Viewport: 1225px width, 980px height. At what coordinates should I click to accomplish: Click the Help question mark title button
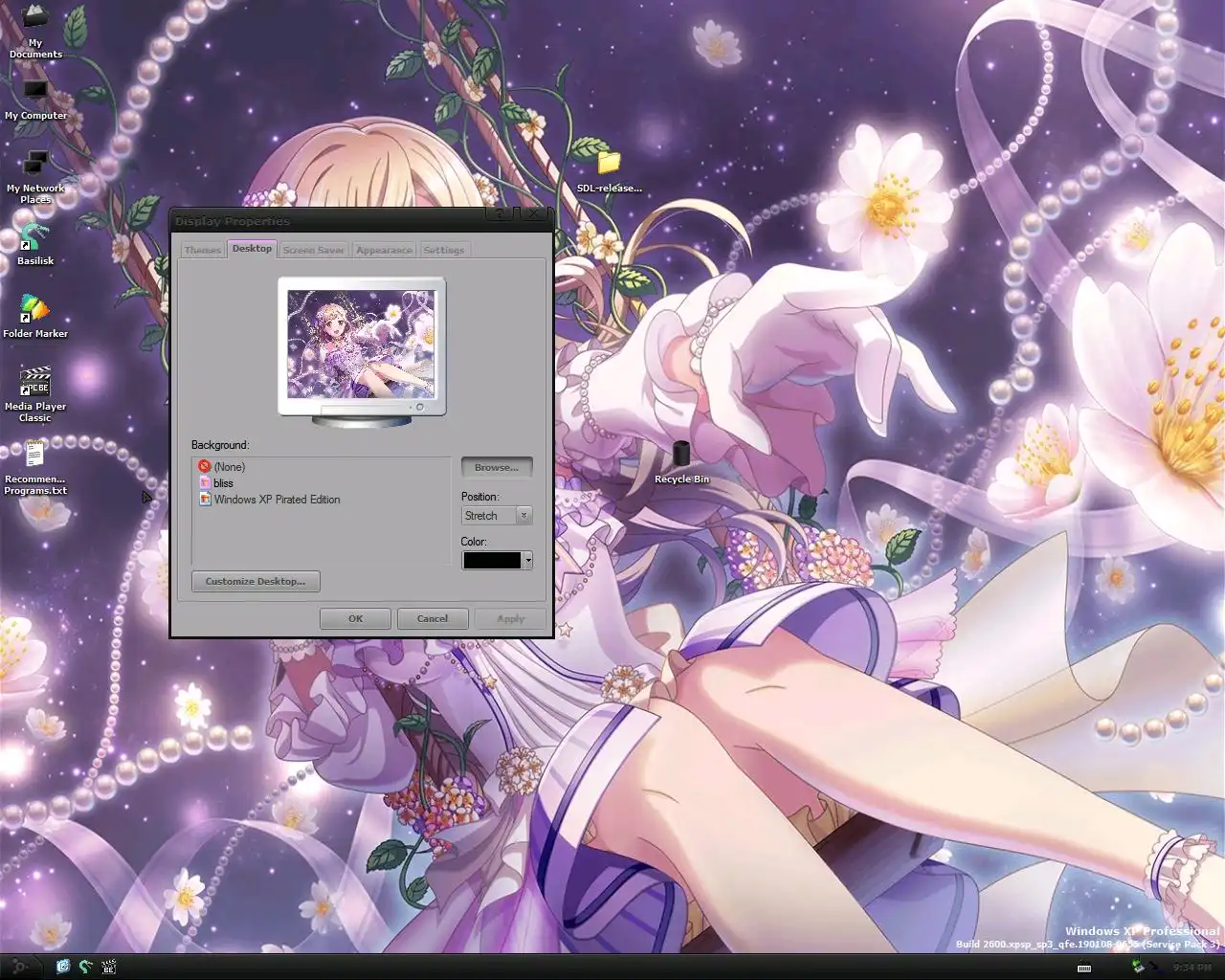(x=500, y=214)
